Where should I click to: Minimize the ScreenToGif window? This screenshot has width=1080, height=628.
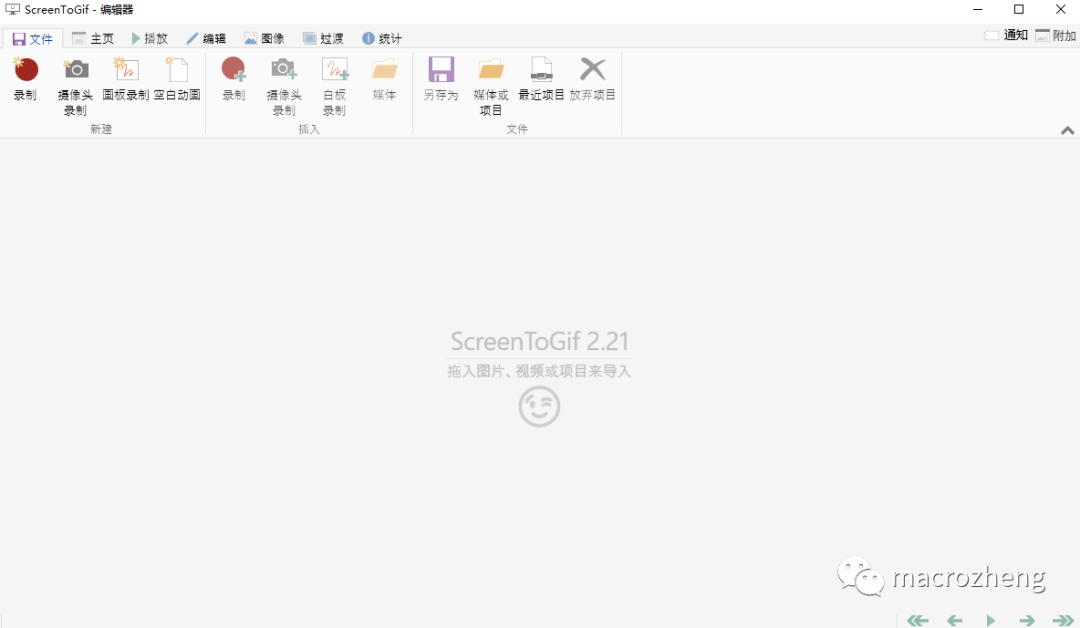[977, 10]
